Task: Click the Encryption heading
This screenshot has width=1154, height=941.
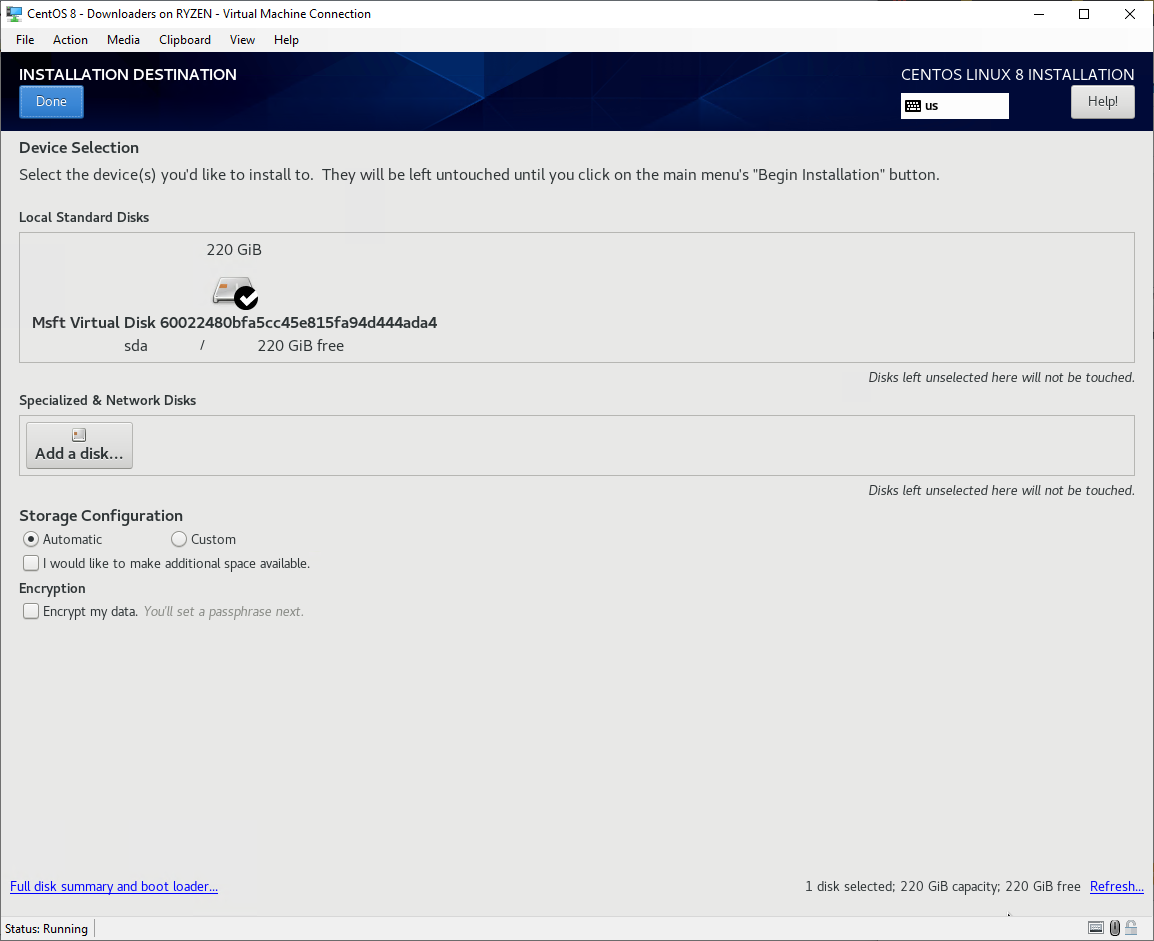Action: 52,589
